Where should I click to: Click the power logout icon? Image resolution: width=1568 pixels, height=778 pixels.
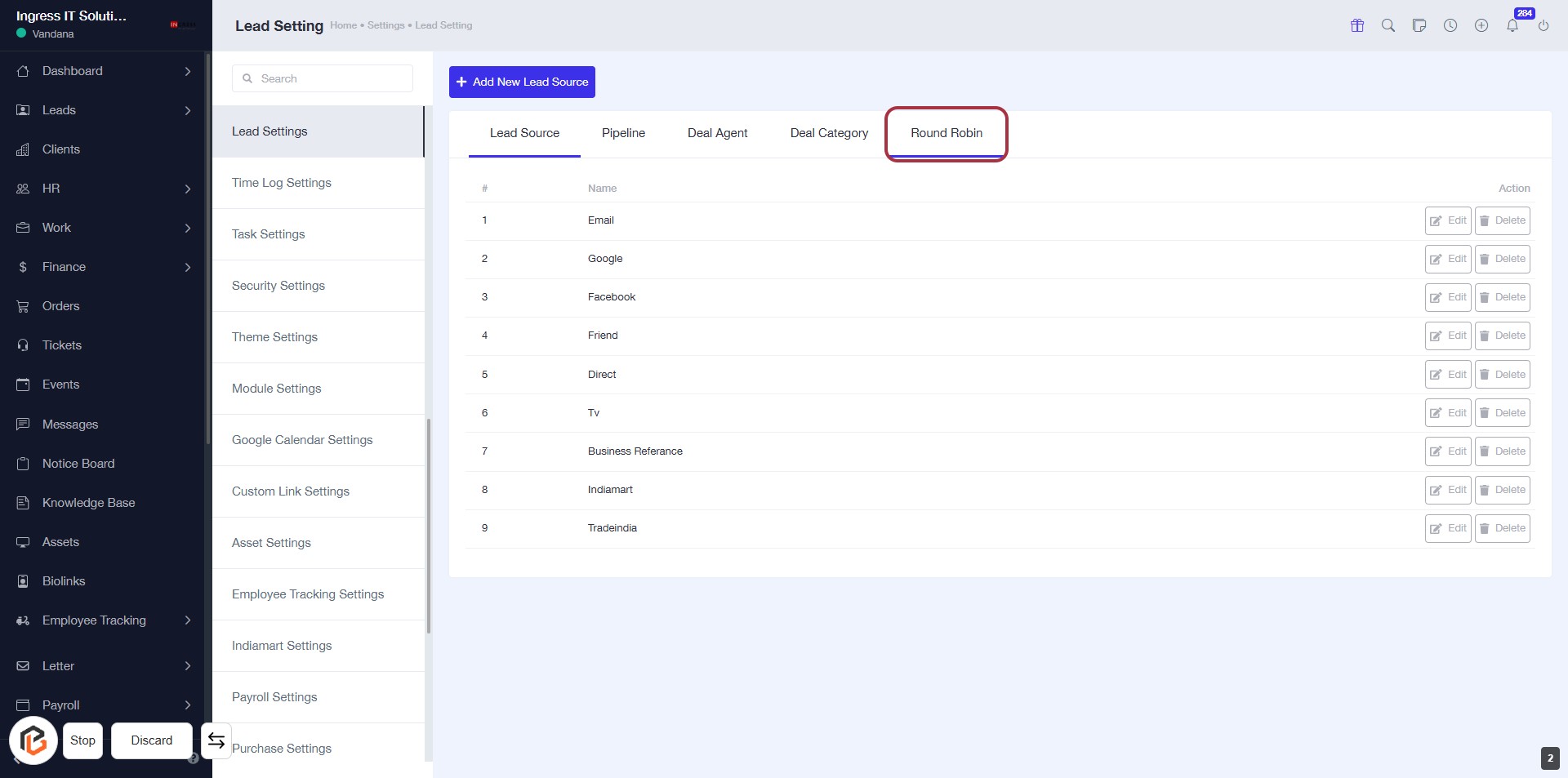[x=1543, y=25]
